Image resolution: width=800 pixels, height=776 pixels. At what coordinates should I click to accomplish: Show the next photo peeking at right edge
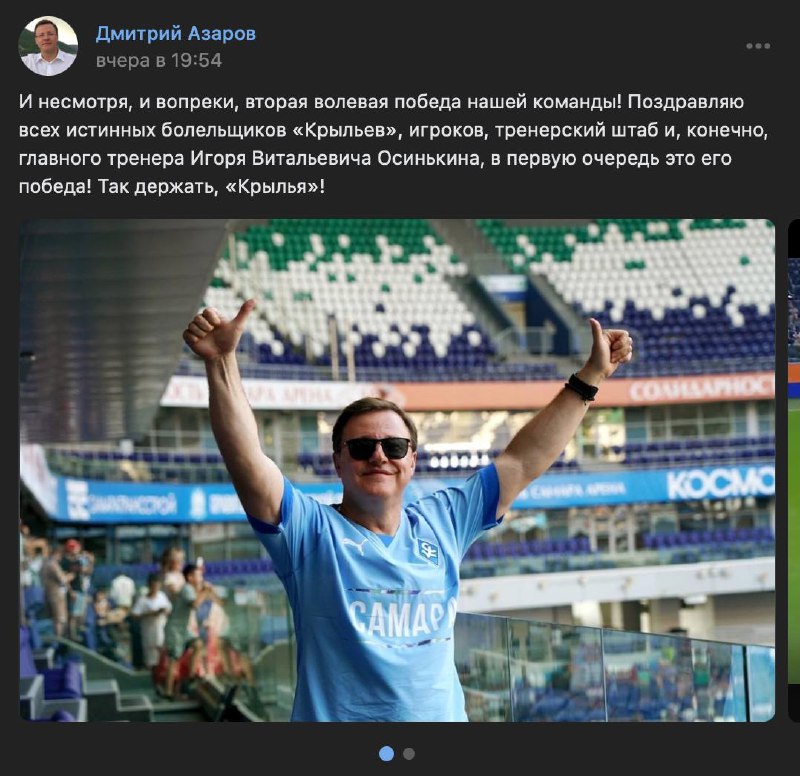[794, 470]
